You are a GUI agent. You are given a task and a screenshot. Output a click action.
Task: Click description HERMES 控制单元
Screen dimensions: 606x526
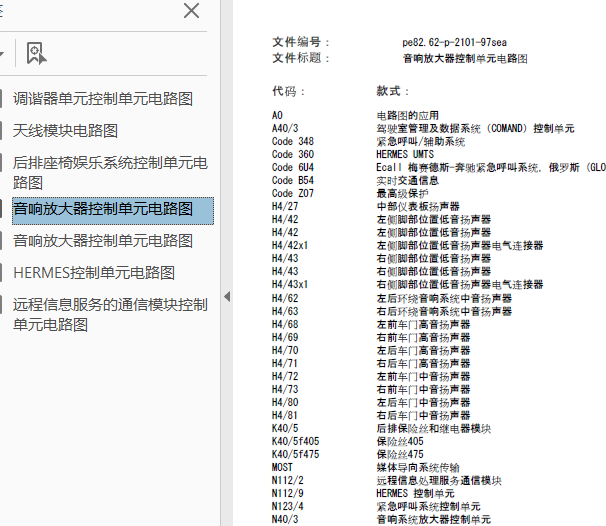tap(415, 494)
